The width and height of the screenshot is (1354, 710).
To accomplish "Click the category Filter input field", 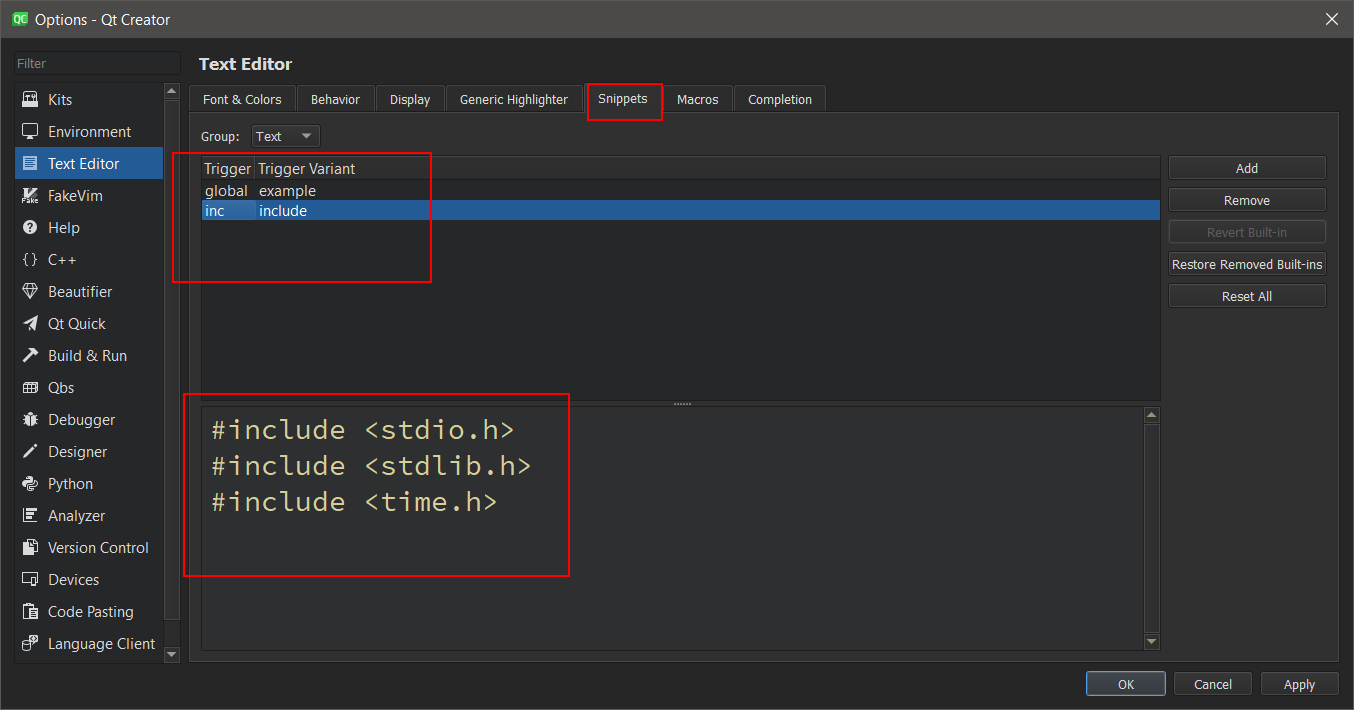I will pos(97,63).
